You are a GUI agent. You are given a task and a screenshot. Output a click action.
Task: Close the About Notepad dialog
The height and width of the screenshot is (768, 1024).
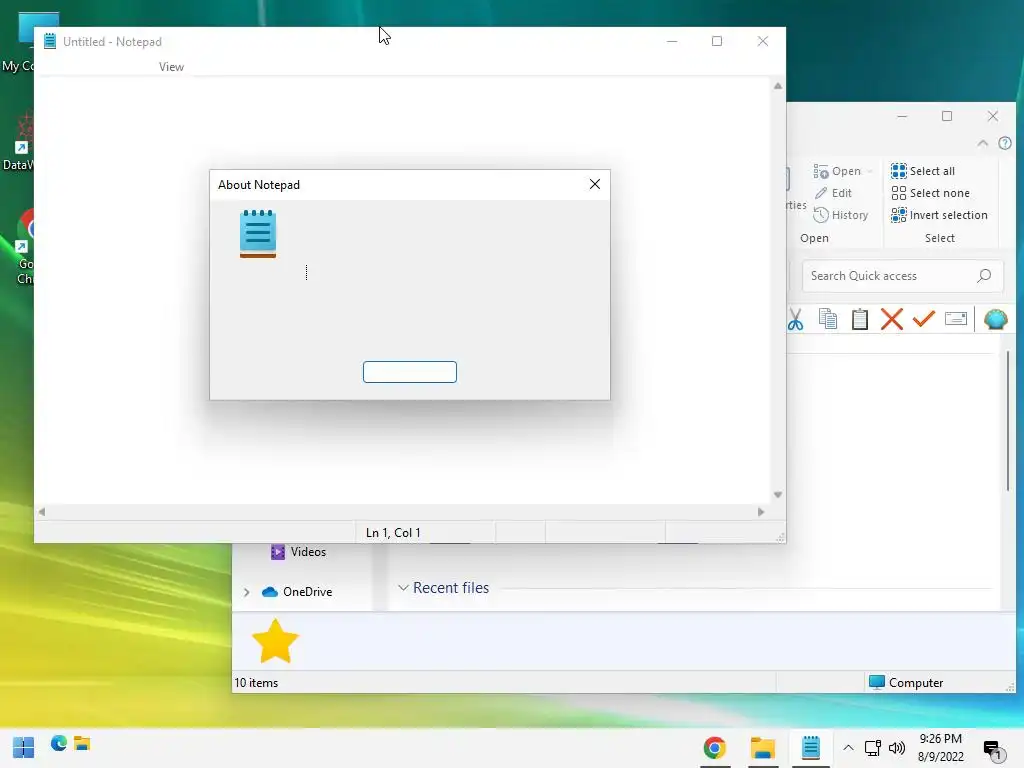(594, 184)
